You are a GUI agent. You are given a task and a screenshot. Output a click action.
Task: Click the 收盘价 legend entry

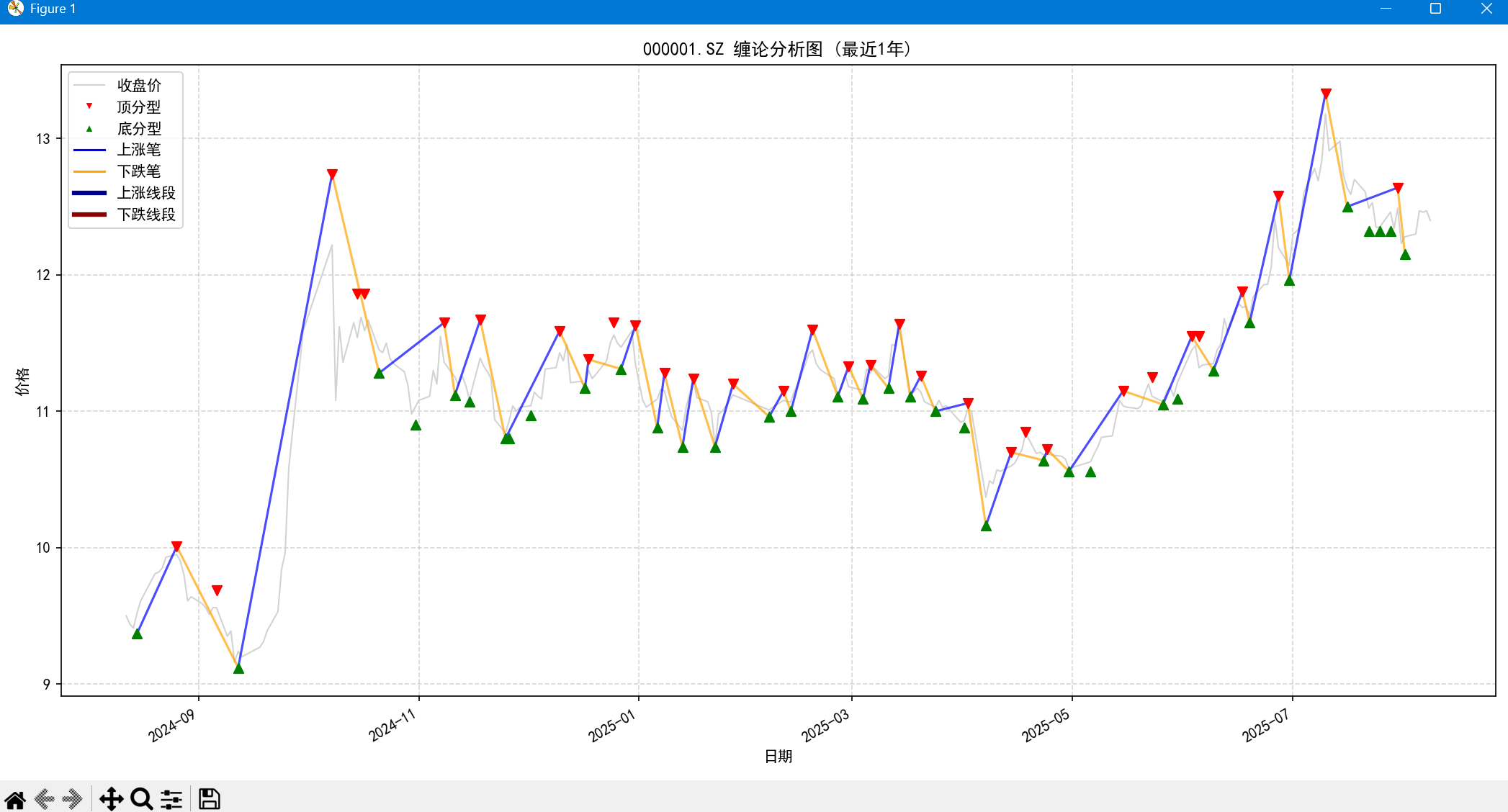(138, 86)
